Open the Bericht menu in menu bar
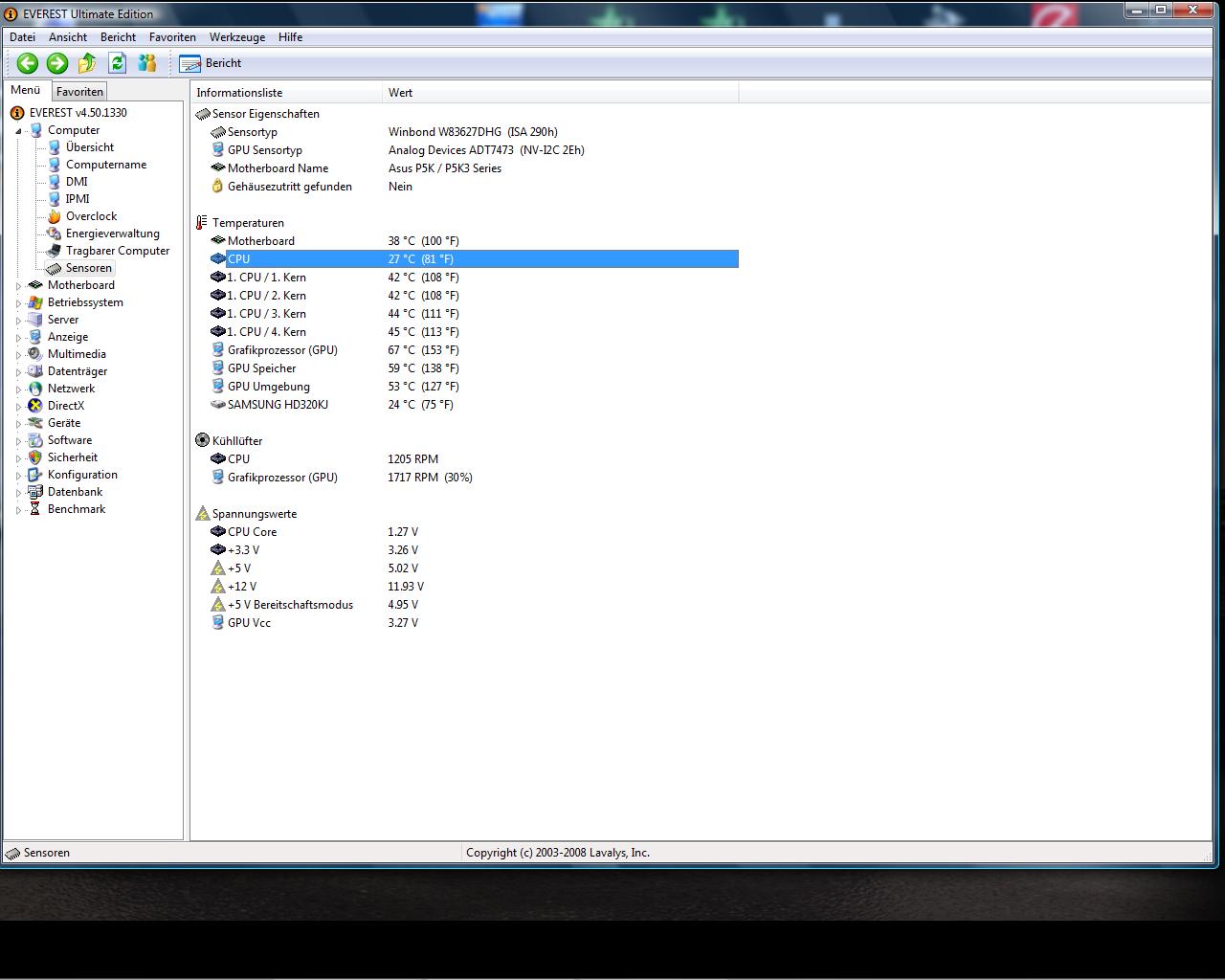The height and width of the screenshot is (980, 1225). (x=118, y=37)
